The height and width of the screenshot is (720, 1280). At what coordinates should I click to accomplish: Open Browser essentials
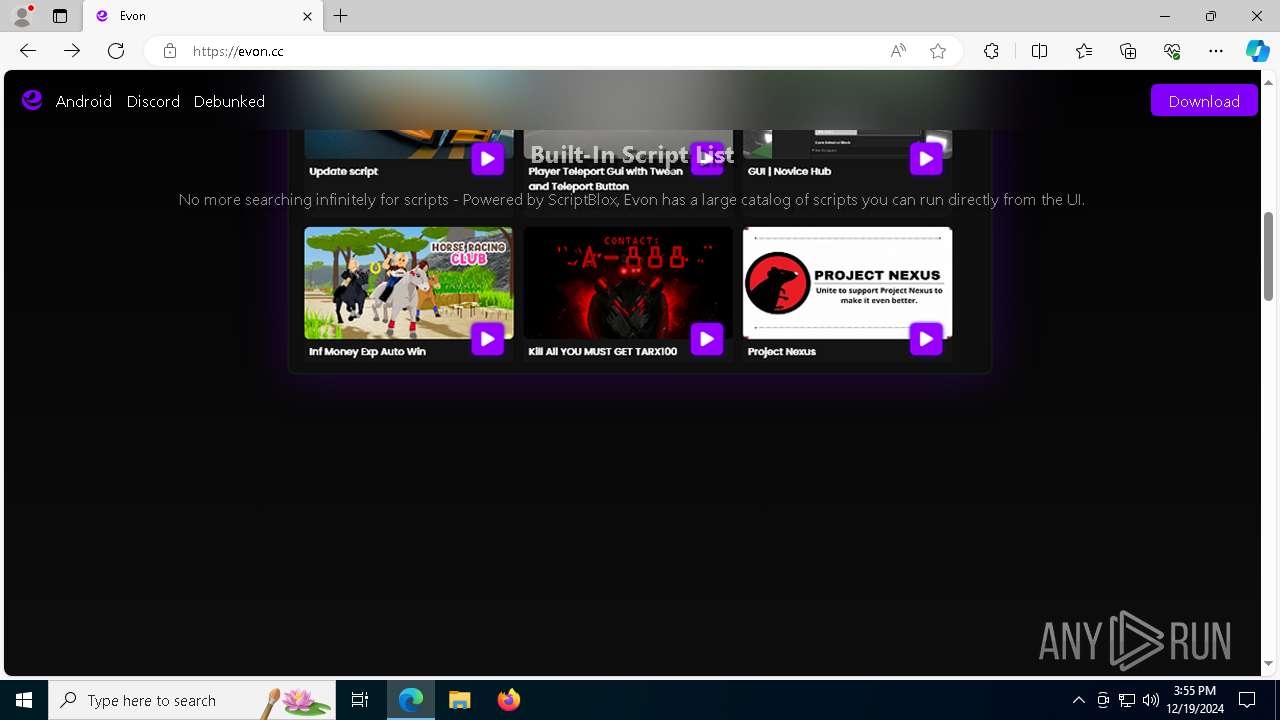tap(1172, 51)
